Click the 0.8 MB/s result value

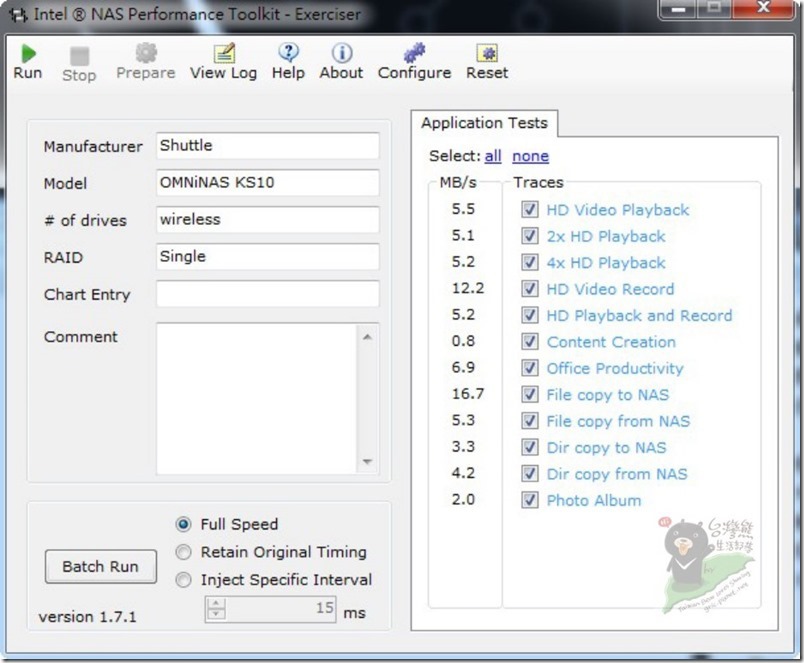pos(463,341)
